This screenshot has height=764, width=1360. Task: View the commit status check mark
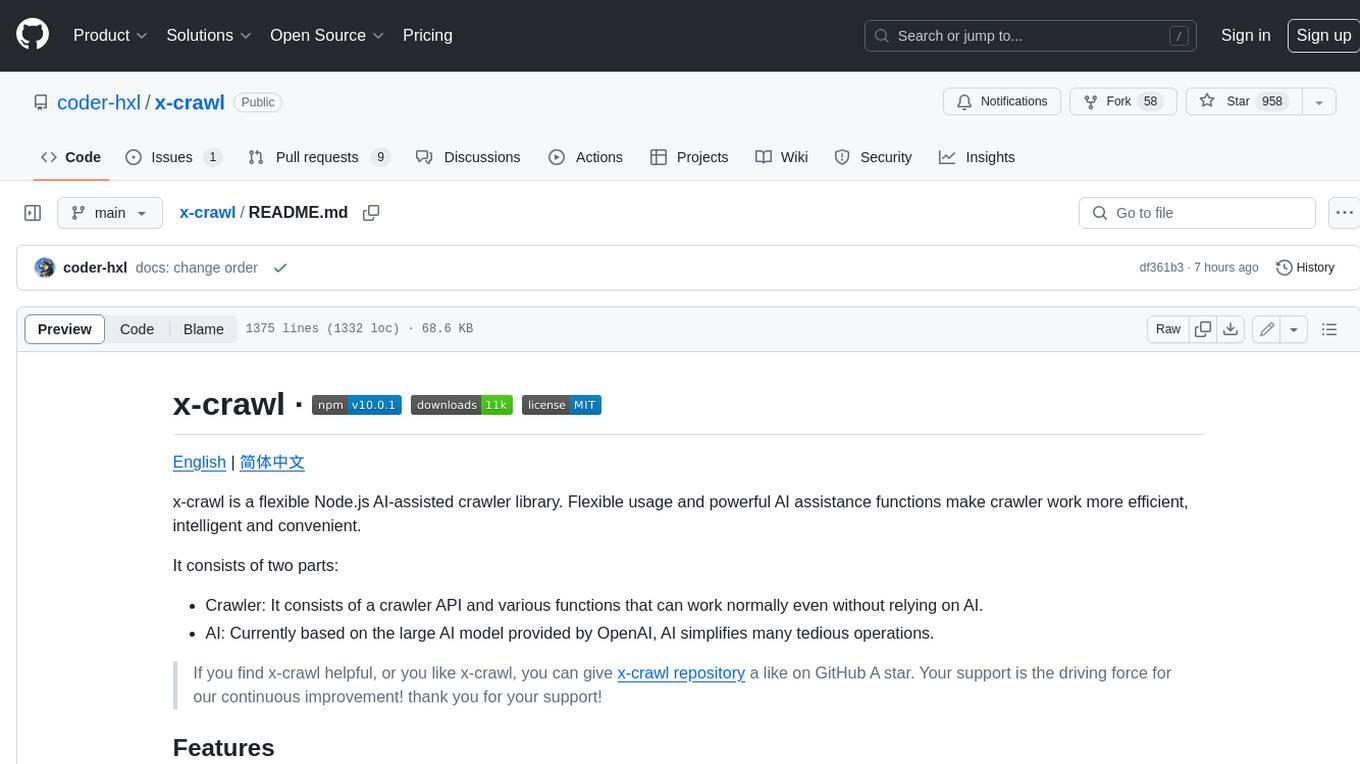(280, 268)
